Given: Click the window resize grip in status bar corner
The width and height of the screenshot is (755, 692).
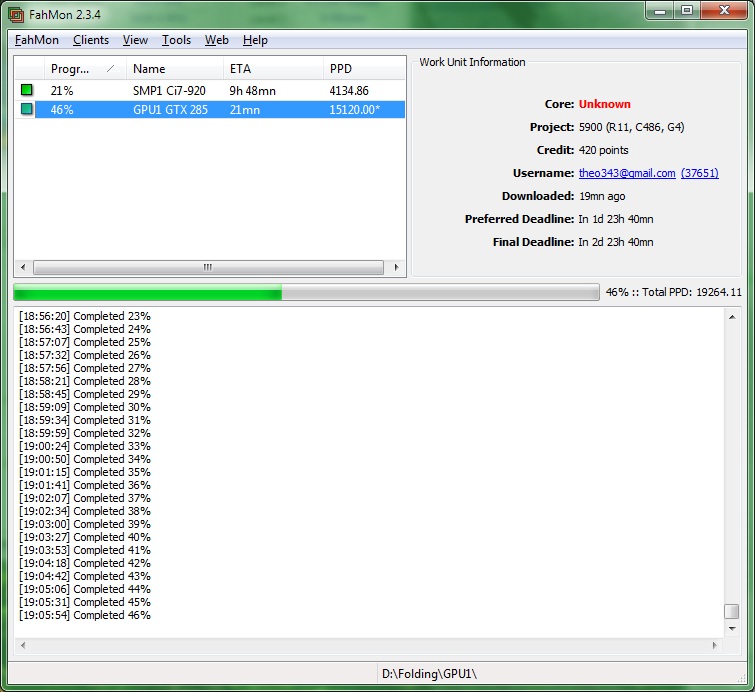Looking at the screenshot, I should (742, 678).
